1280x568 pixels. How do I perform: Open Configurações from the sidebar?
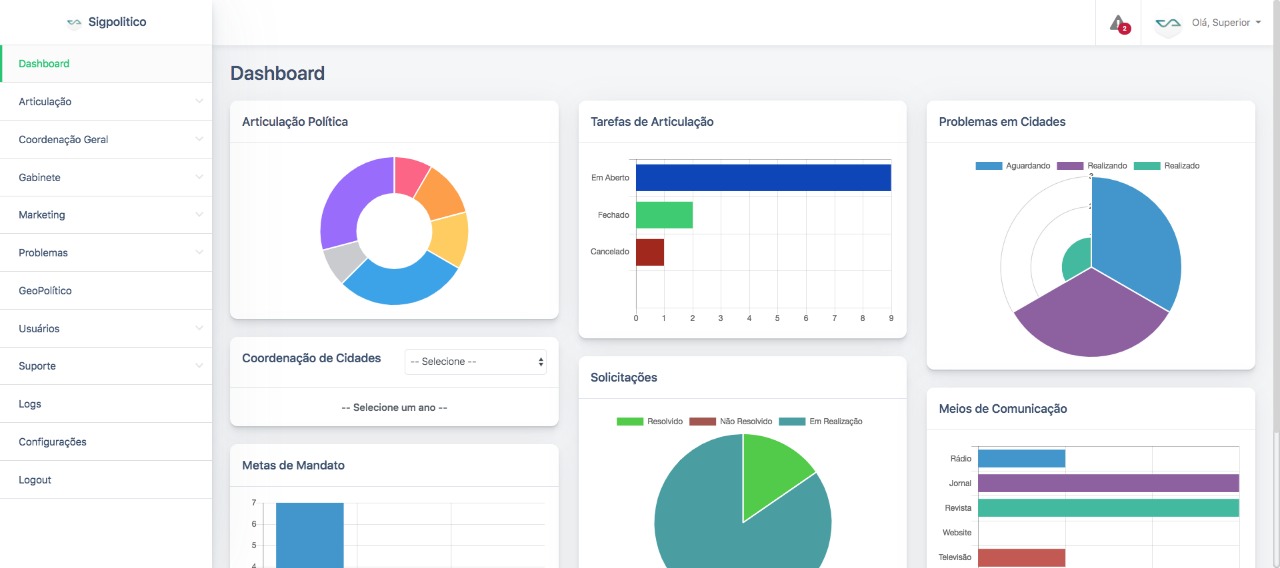click(52, 442)
